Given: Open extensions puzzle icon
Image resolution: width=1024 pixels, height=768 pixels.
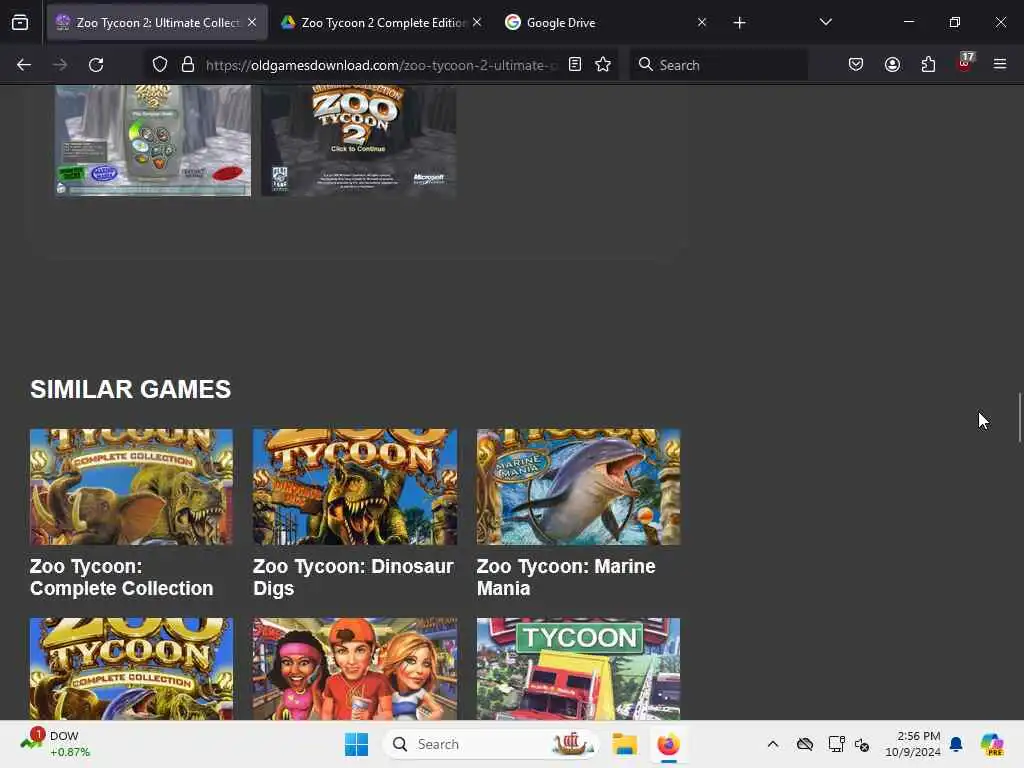Looking at the screenshot, I should 928,65.
